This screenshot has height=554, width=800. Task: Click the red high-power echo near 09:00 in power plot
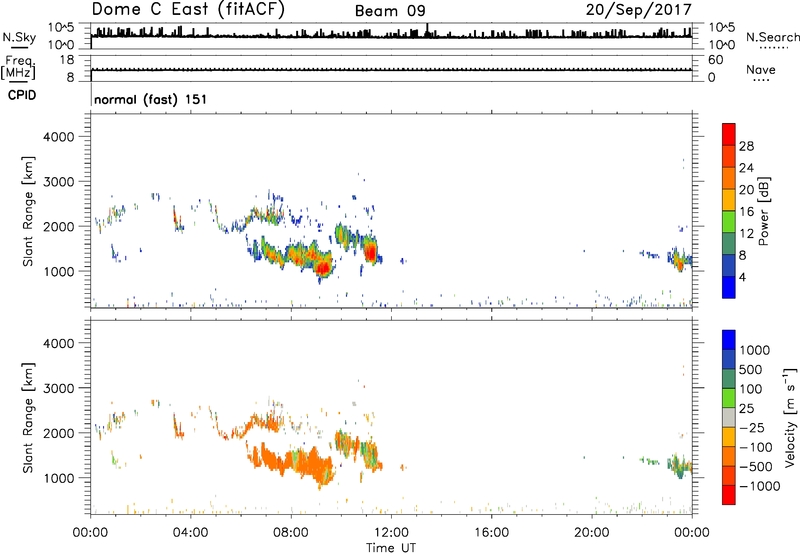tap(322, 267)
